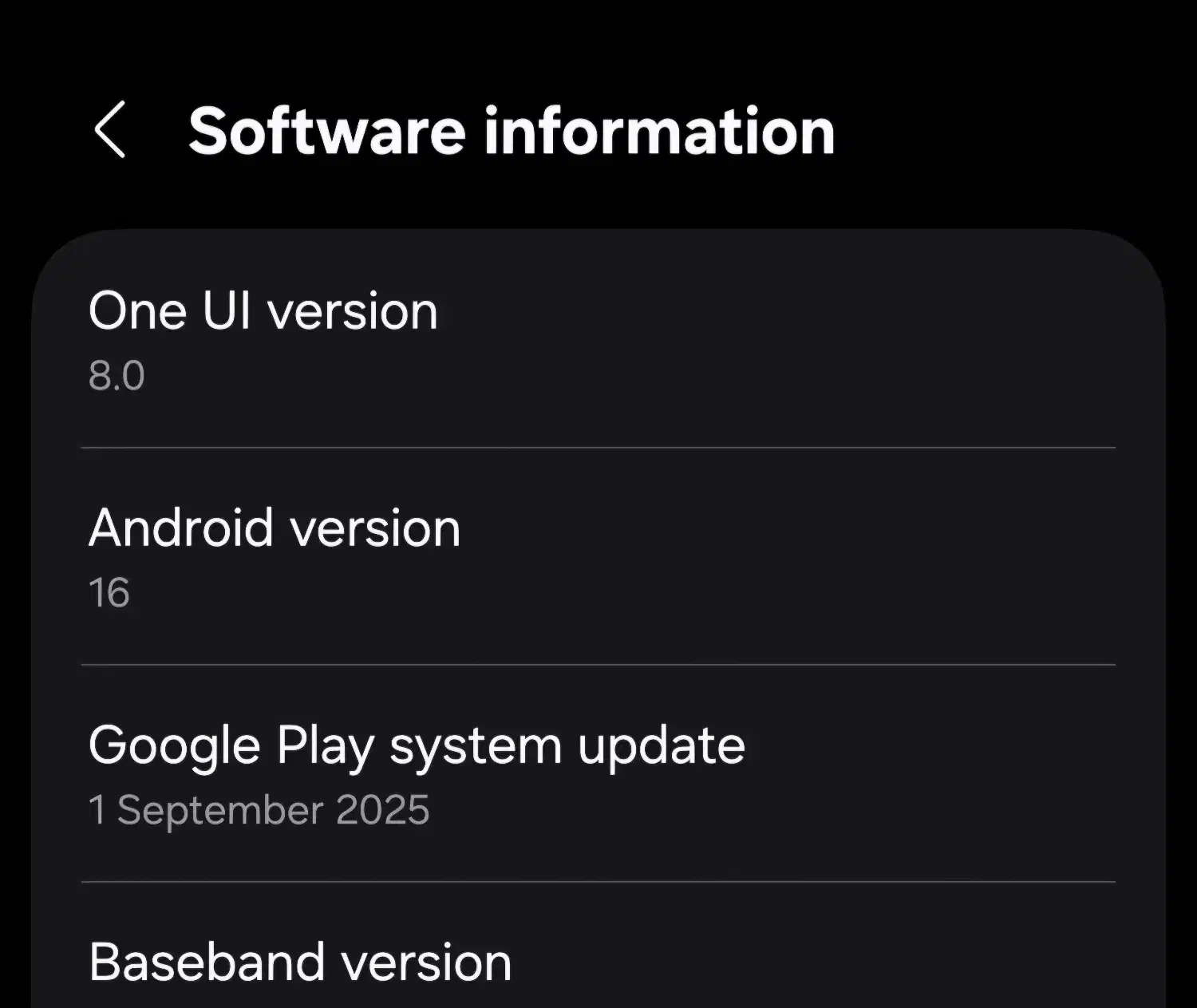The height and width of the screenshot is (1008, 1197).
Task: Tap the back arrow icon
Action: coord(110,129)
